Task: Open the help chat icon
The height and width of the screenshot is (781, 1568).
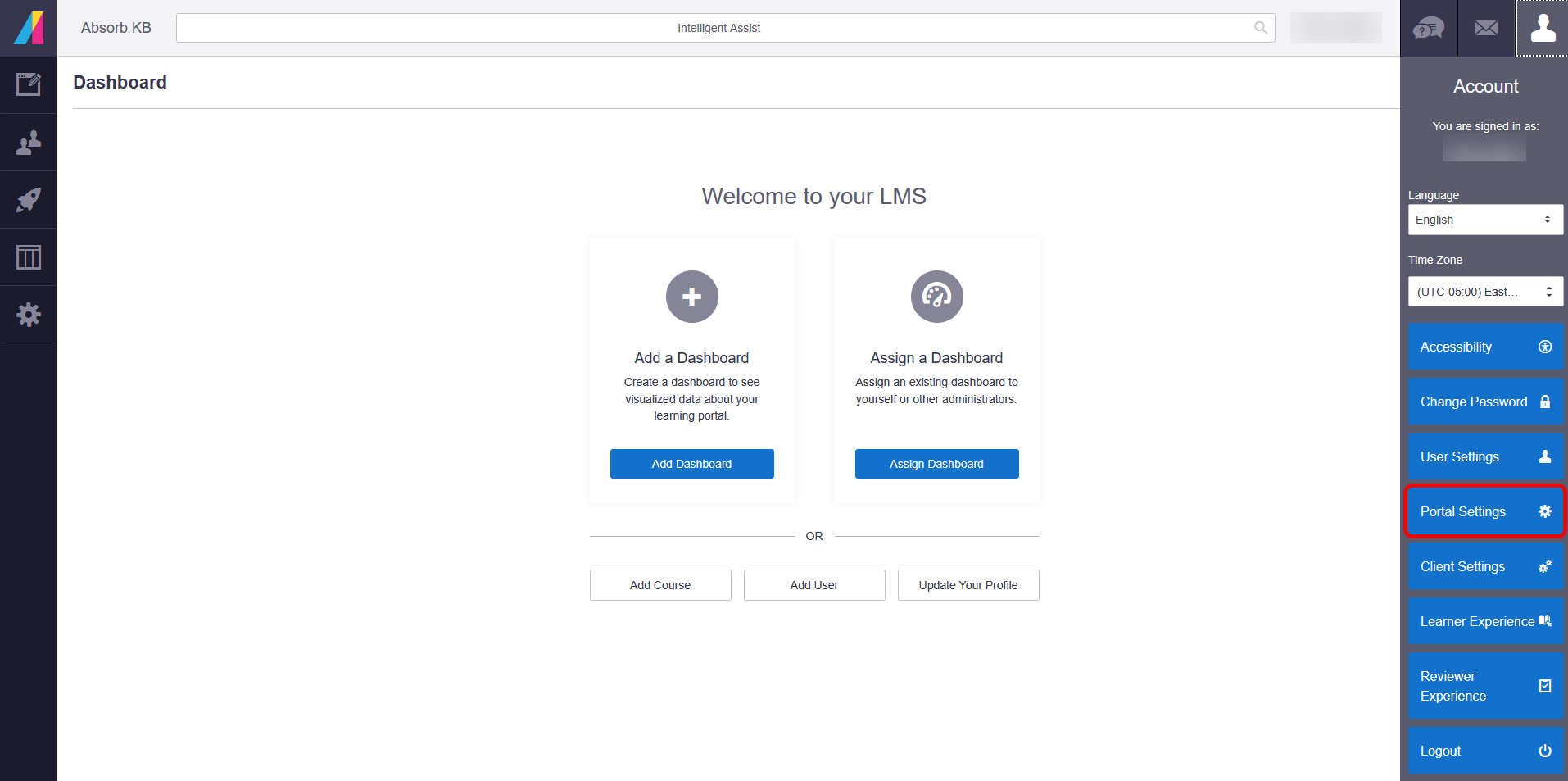Action: coord(1428,28)
